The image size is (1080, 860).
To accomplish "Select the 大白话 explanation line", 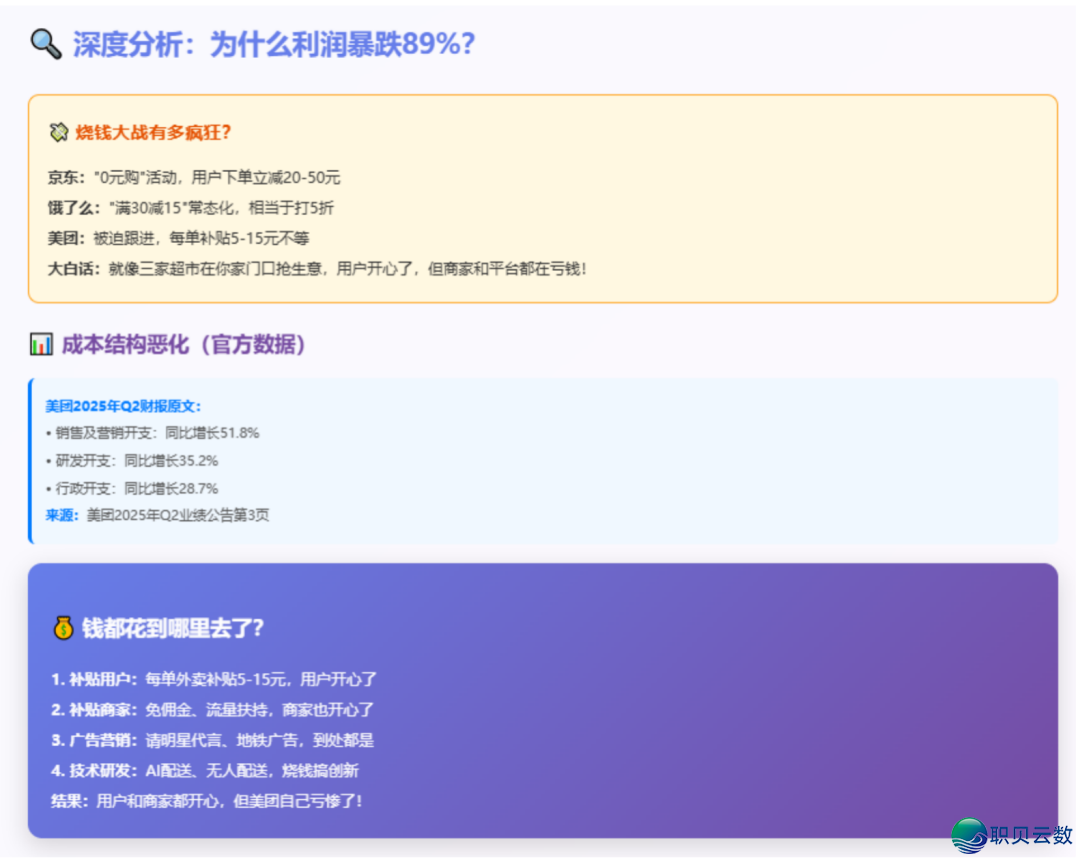I will tap(317, 269).
